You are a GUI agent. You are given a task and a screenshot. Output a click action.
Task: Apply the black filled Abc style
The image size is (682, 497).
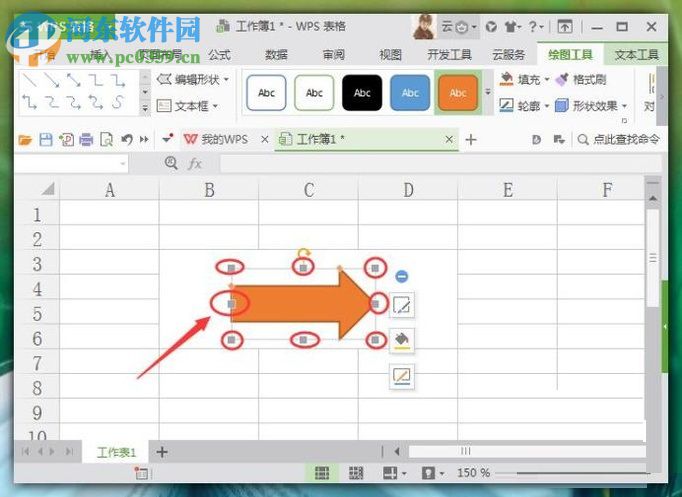point(362,93)
